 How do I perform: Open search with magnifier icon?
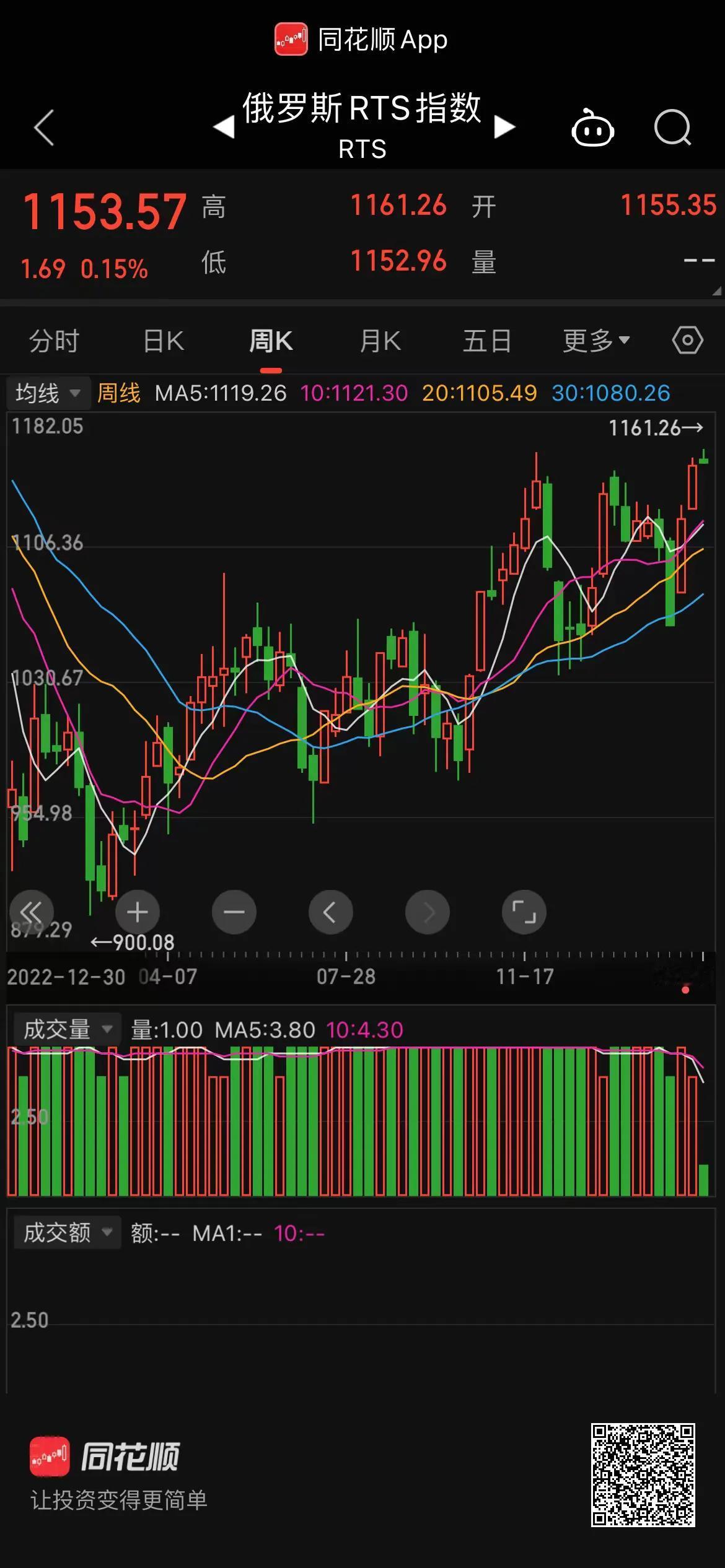pos(673,128)
